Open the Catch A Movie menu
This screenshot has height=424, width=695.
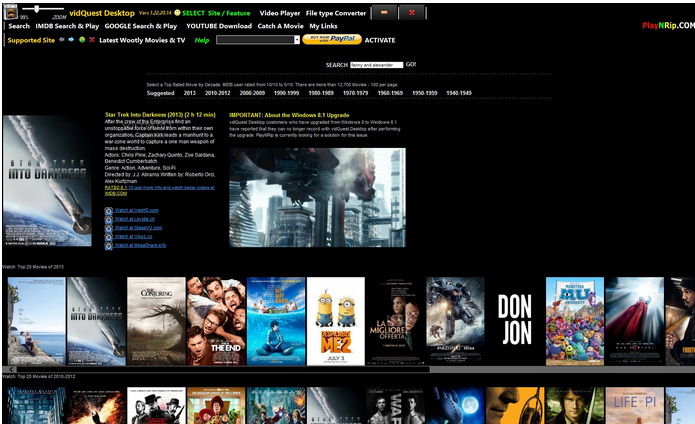tap(281, 26)
